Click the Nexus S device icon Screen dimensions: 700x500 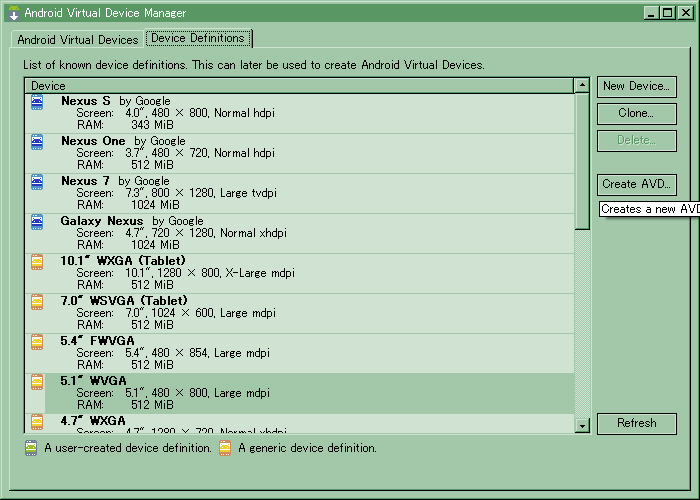(37, 102)
